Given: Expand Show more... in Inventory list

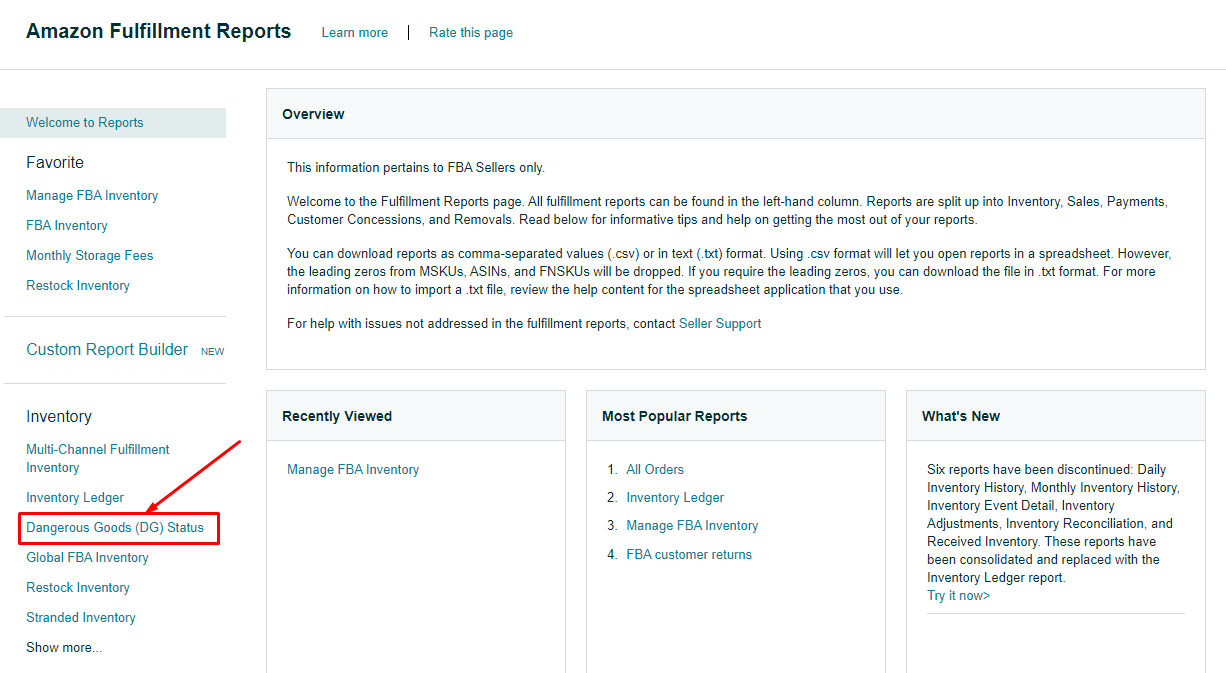Looking at the screenshot, I should 64,648.
